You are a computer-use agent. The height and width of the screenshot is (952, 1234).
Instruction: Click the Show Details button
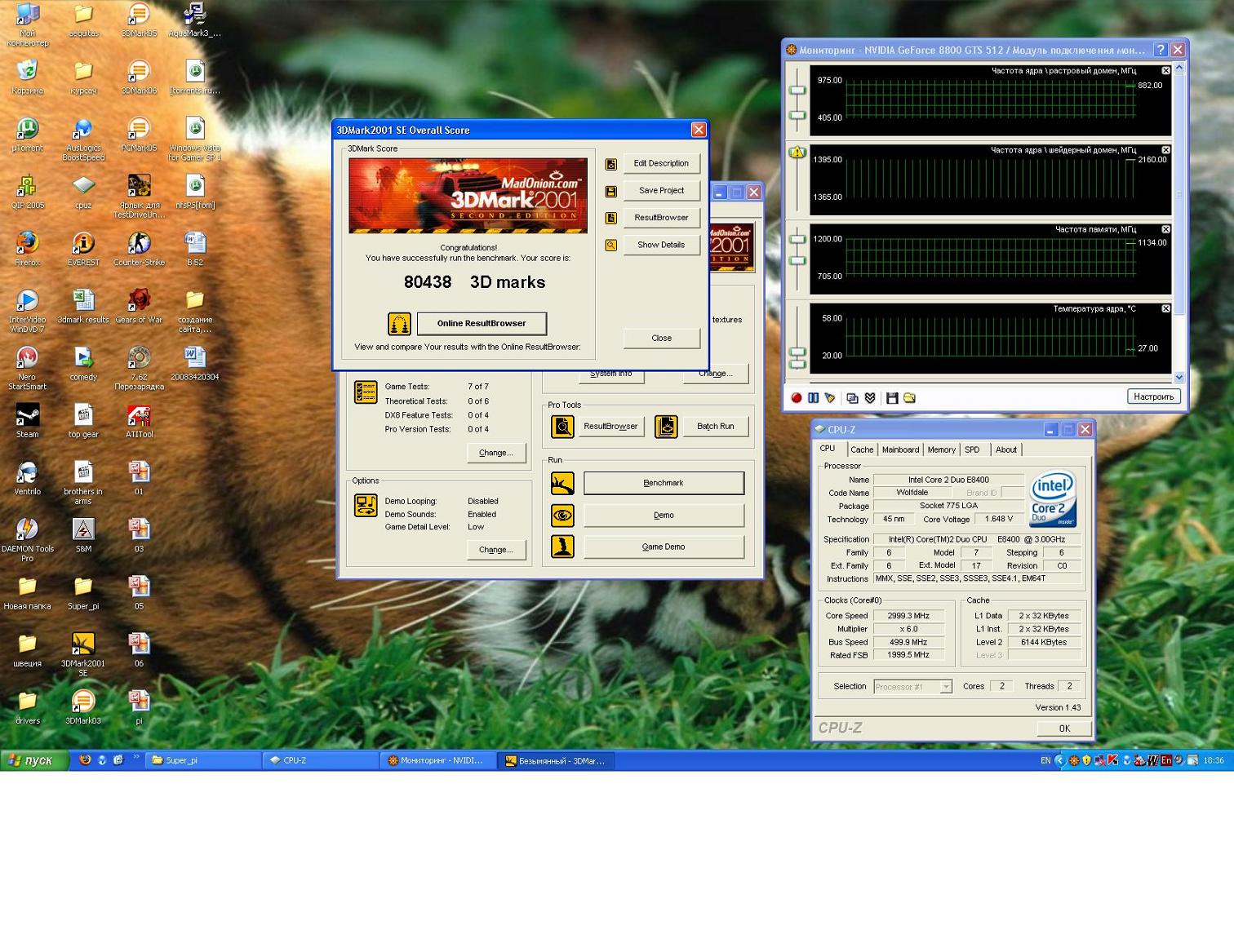(661, 245)
